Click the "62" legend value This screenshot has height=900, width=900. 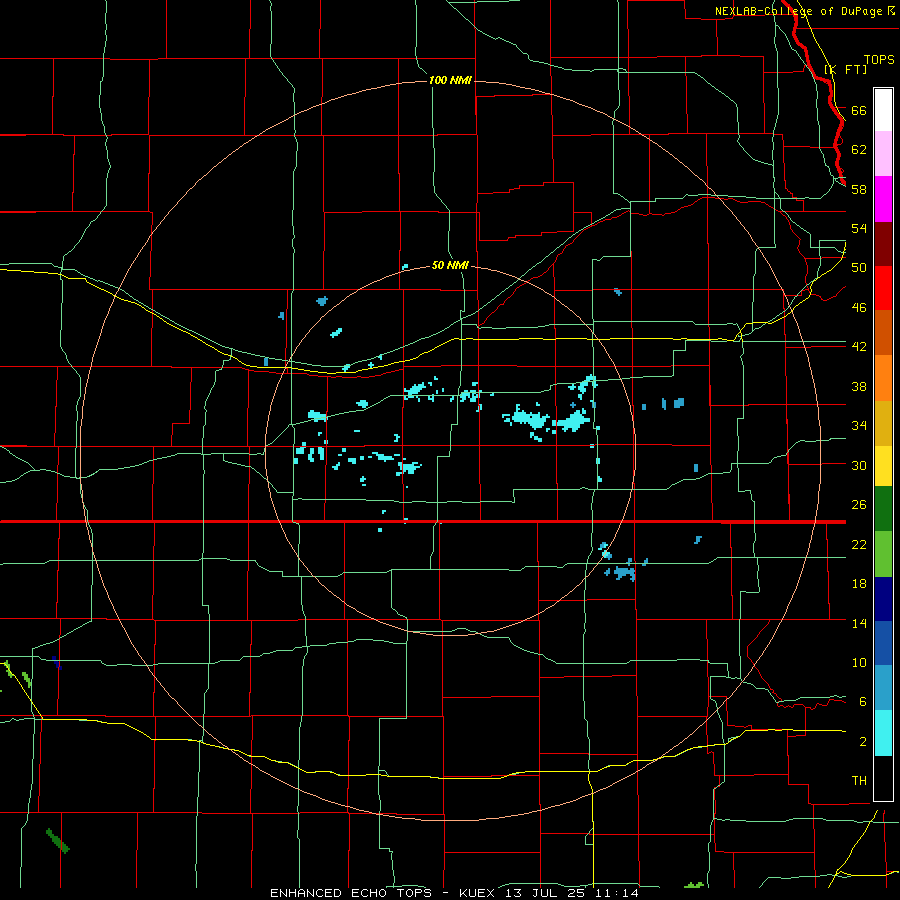pos(859,150)
